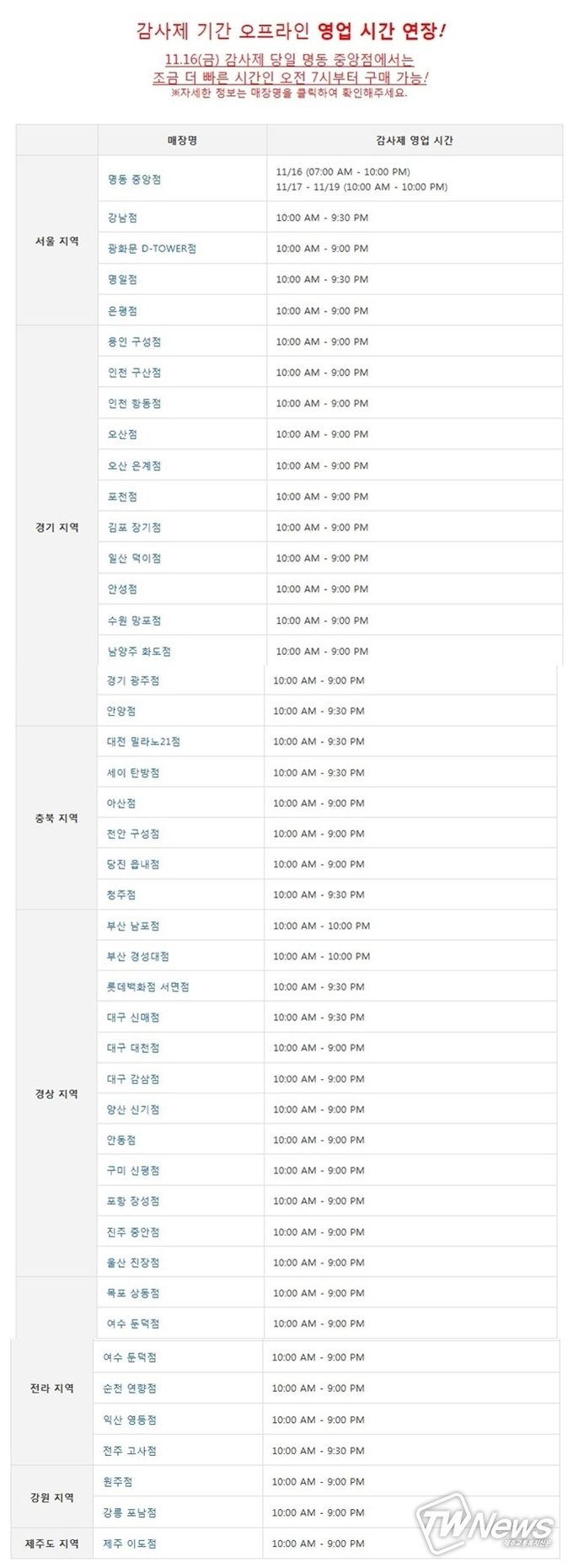Select the 제주 이도점 store link
Screen dimensions: 573x1568
click(x=130, y=1544)
